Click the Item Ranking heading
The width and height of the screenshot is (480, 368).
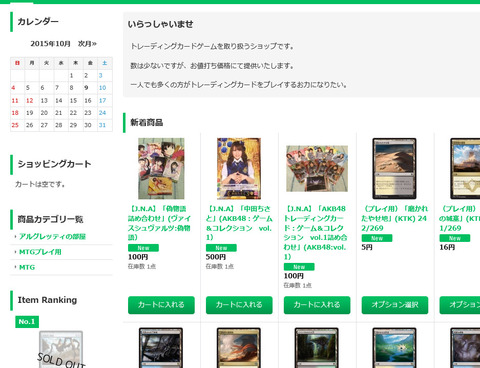47,300
